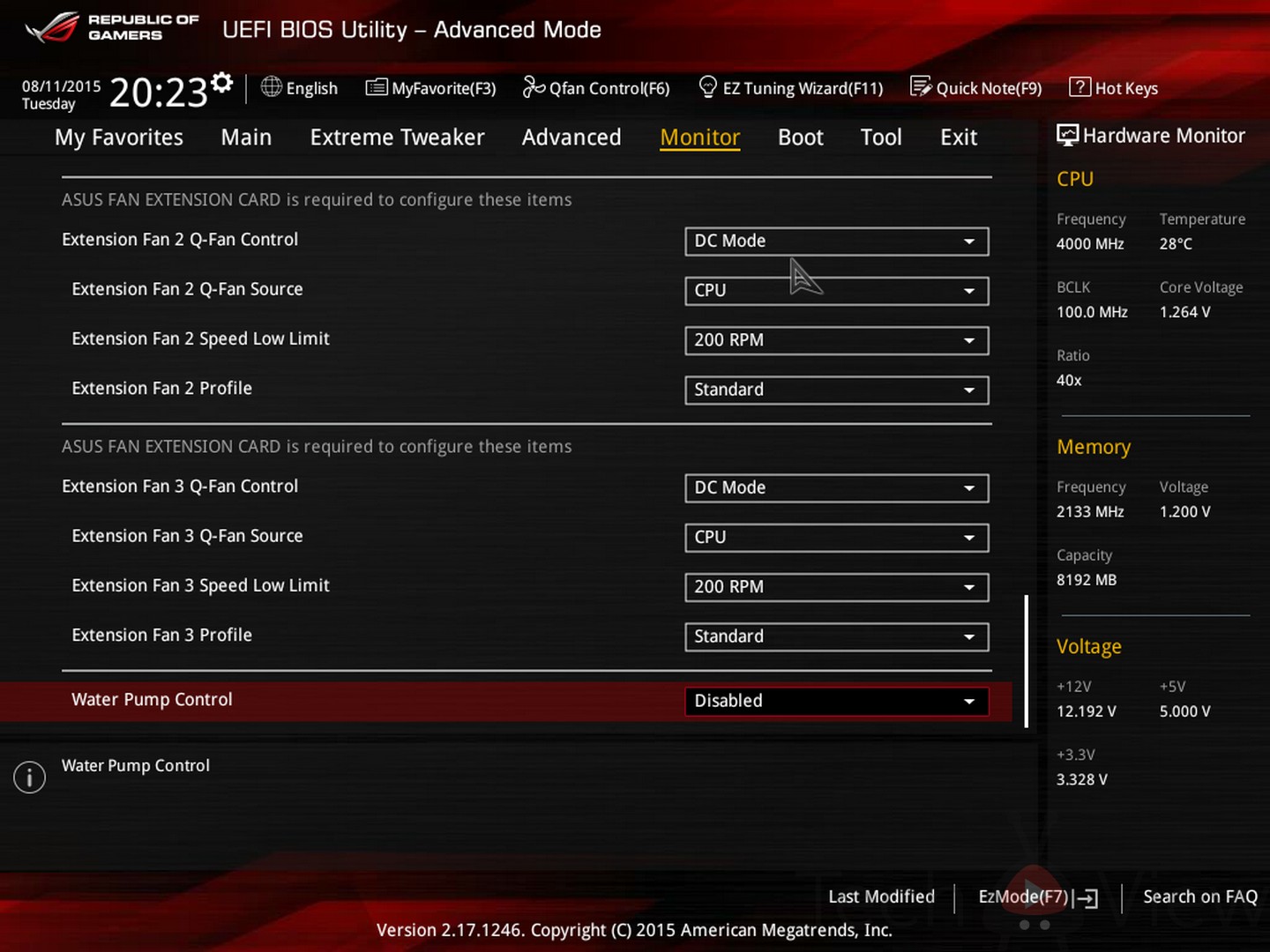Open Extension Fan 2 Q-Fan Control dropdown
The height and width of the screenshot is (952, 1270).
tap(836, 242)
